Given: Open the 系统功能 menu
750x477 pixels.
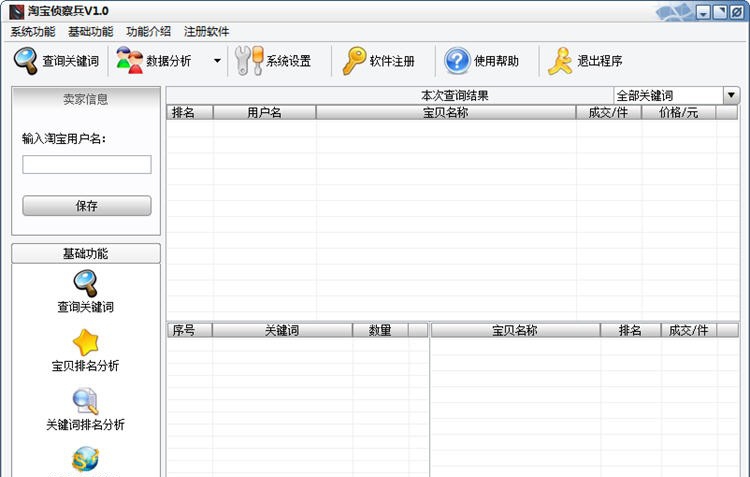Looking at the screenshot, I should [33, 32].
